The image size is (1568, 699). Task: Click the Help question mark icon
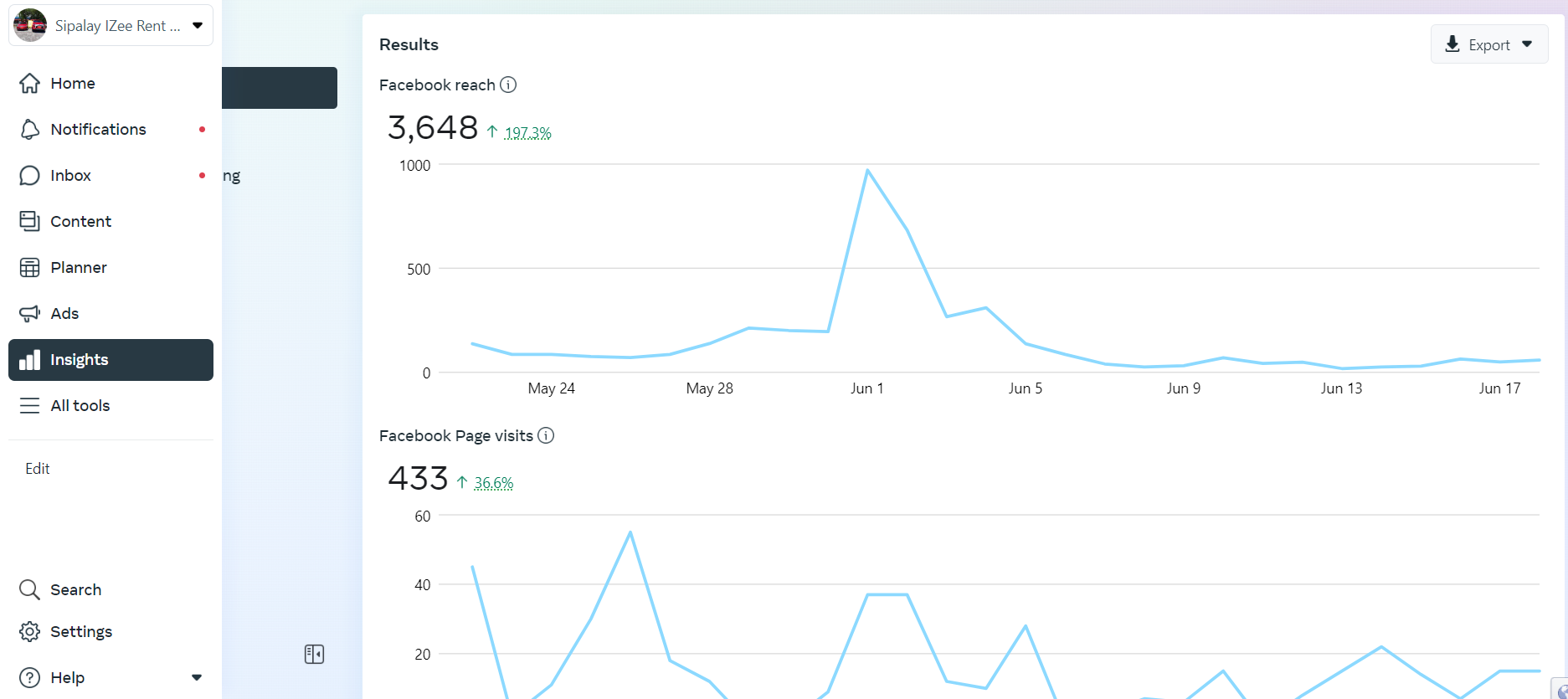click(29, 677)
